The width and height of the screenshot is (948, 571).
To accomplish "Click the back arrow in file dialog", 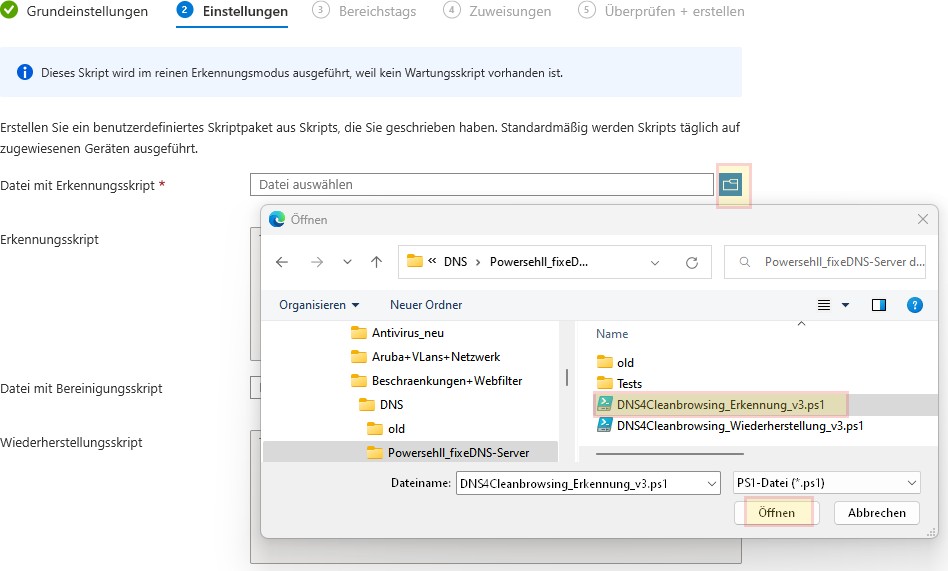I will (282, 262).
